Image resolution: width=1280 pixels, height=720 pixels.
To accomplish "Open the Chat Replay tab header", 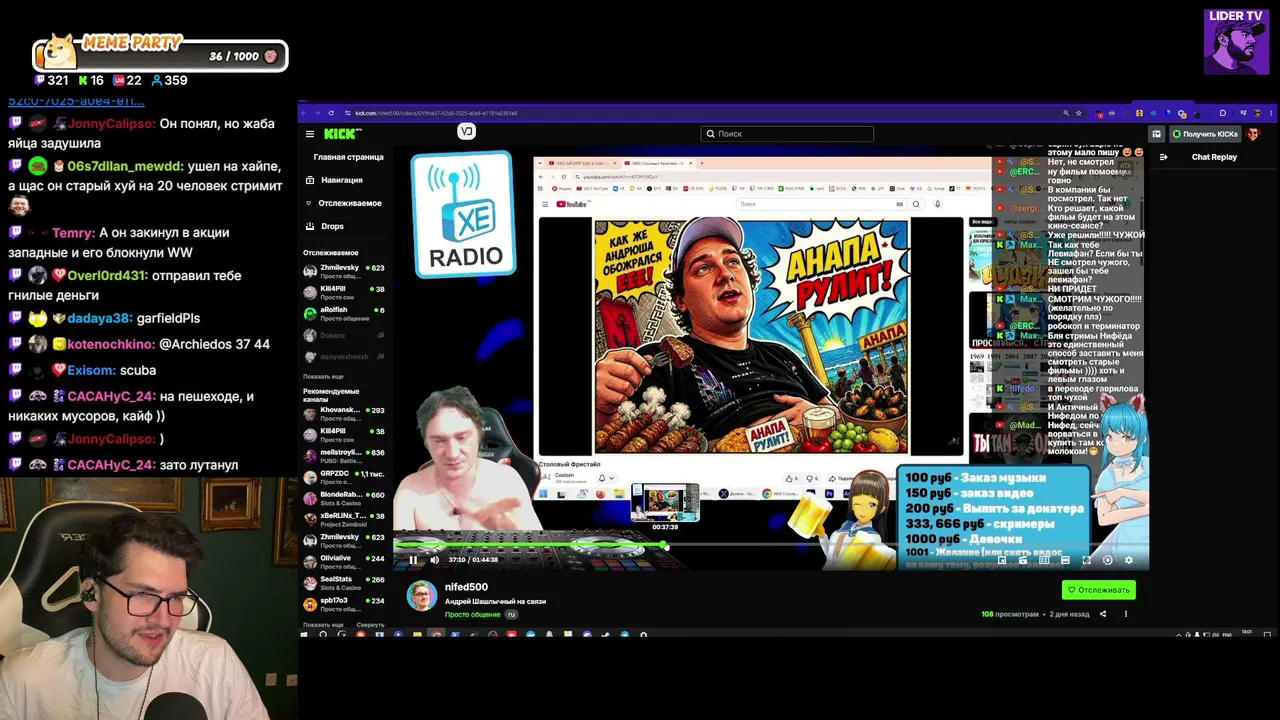I will [x=1214, y=157].
